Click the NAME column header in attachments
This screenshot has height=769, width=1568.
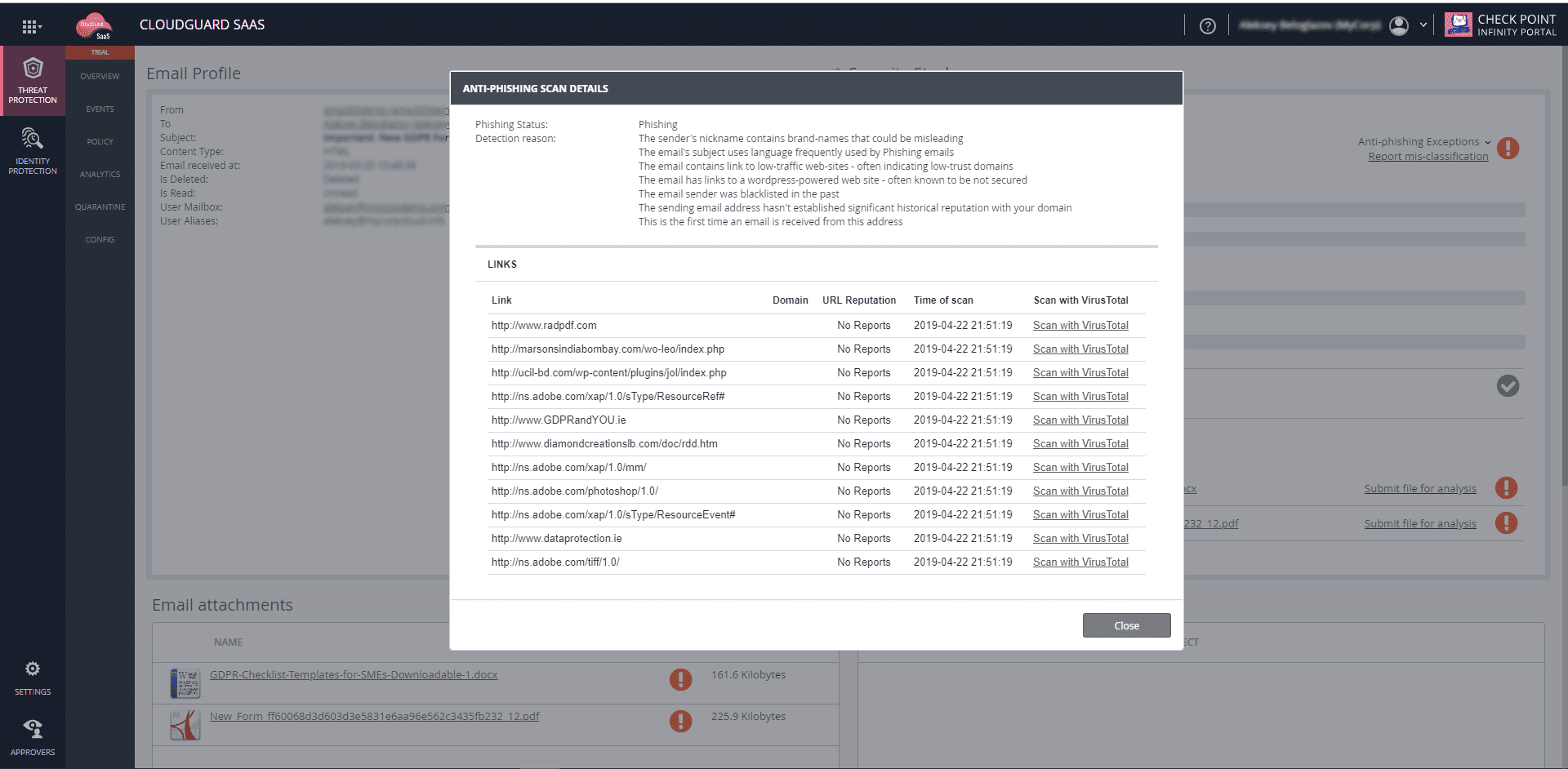pos(228,642)
